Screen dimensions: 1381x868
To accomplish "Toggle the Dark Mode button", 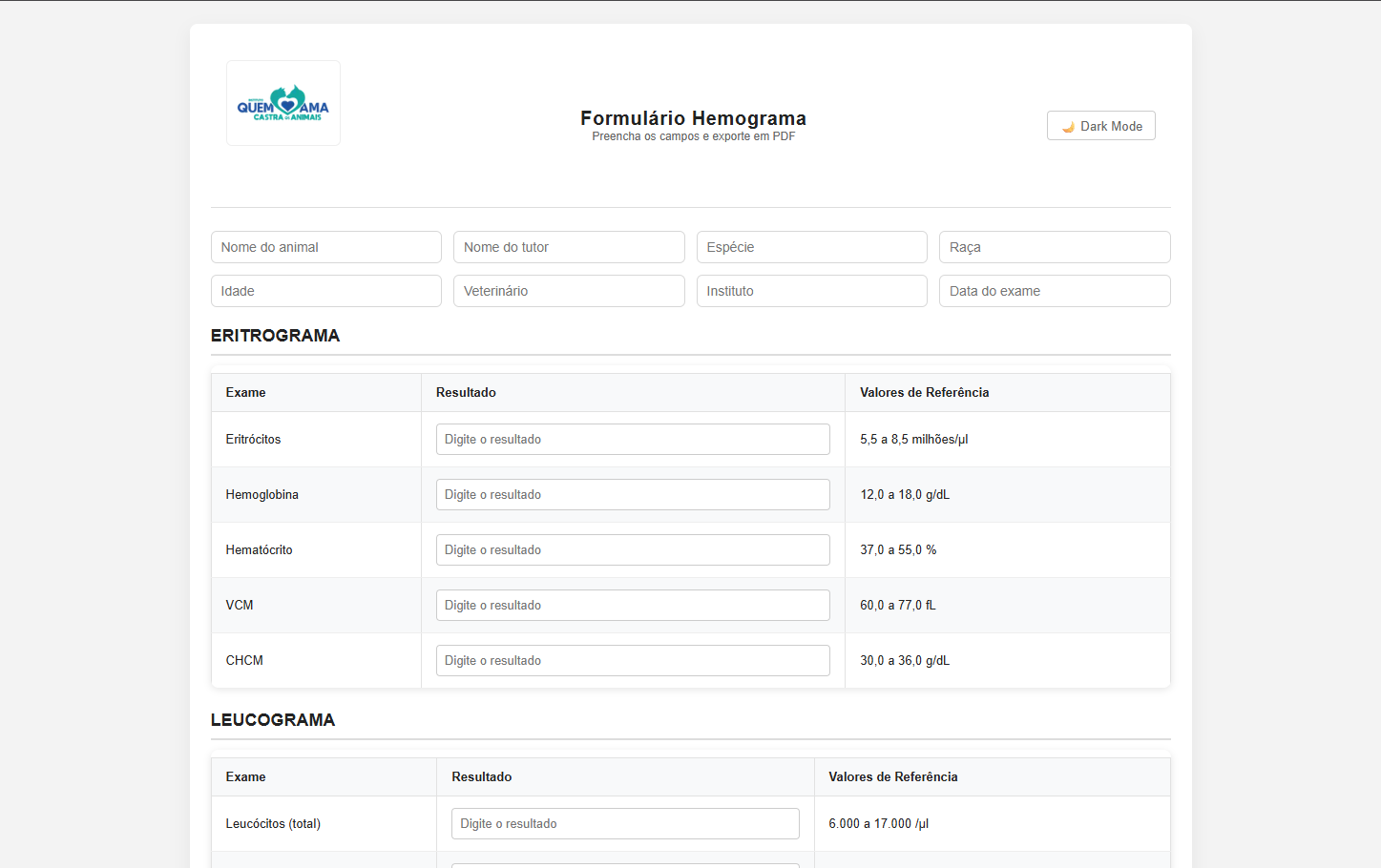I will point(1100,126).
